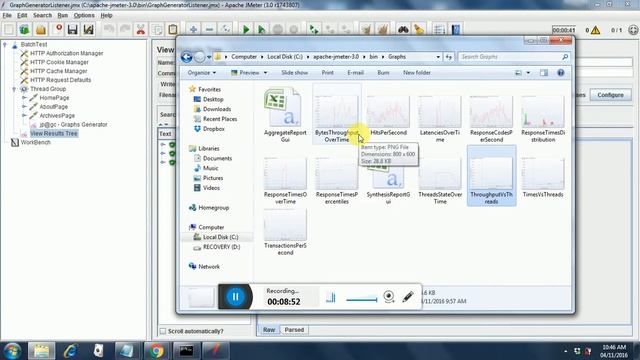This screenshot has height=360, width=640.
Task: Select the TransactionsPerSecond graph file
Action: pyautogui.click(x=285, y=232)
